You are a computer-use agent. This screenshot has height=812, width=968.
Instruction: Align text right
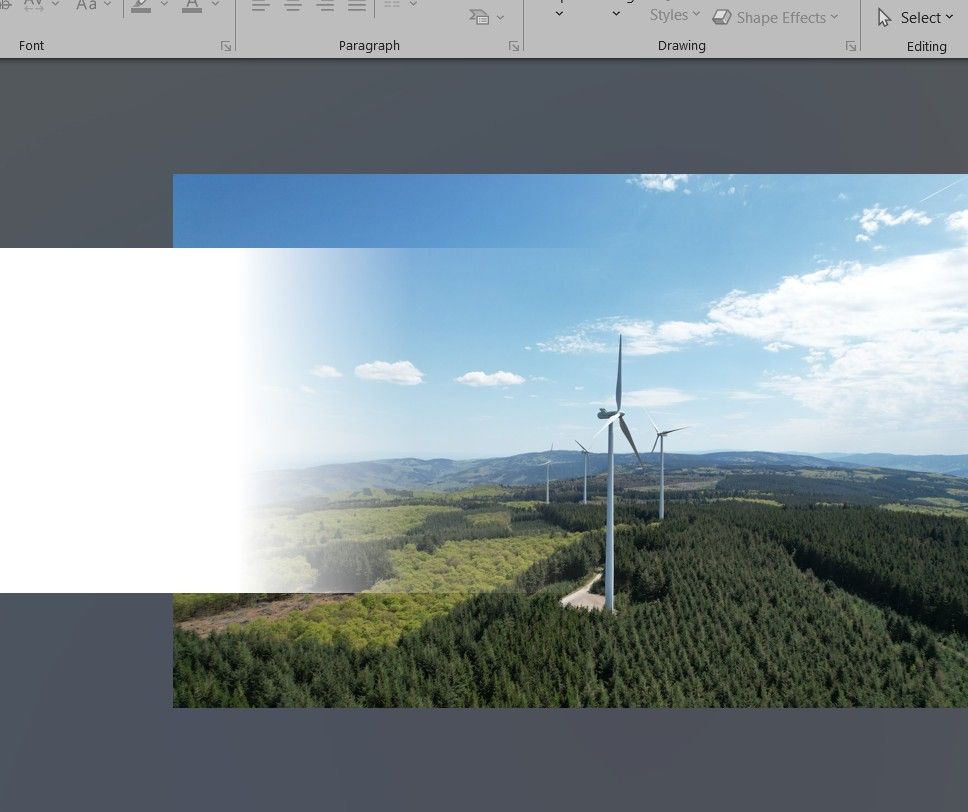click(x=325, y=5)
